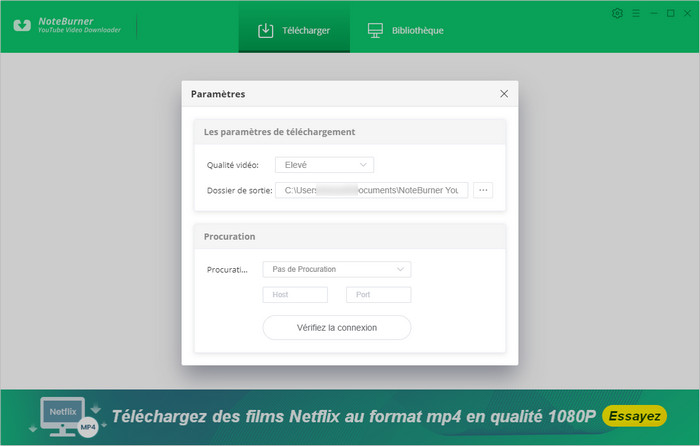Click the Host input field
Screen dimensions: 700x446
pyautogui.click(x=295, y=295)
